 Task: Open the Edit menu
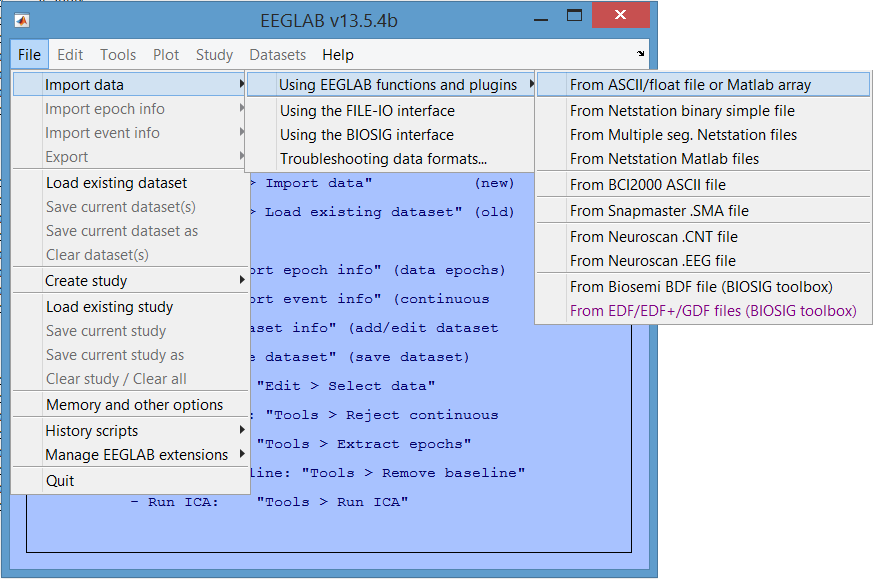[70, 55]
